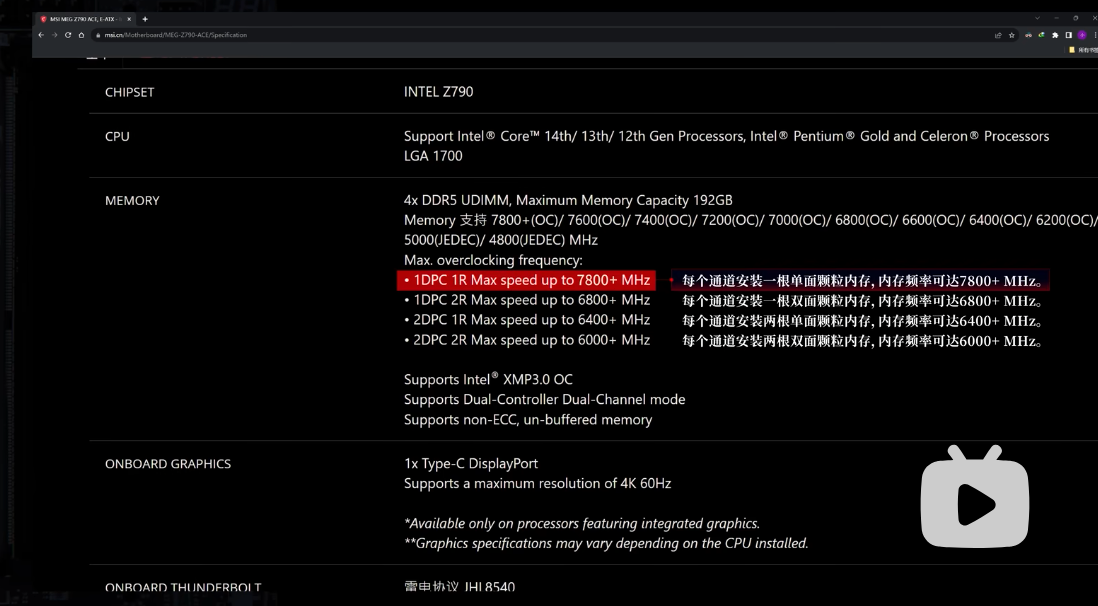Click the non-ECC, un-buffered memory line
Screen dimensions: 1098x606
tap(528, 420)
